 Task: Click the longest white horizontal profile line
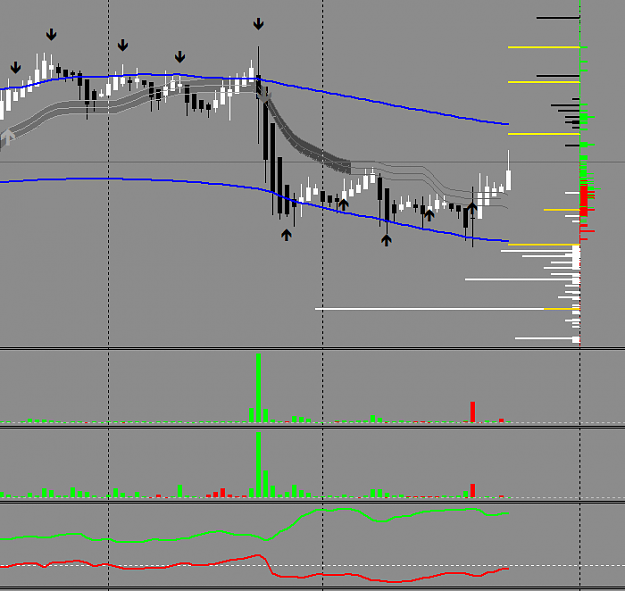tap(447, 309)
